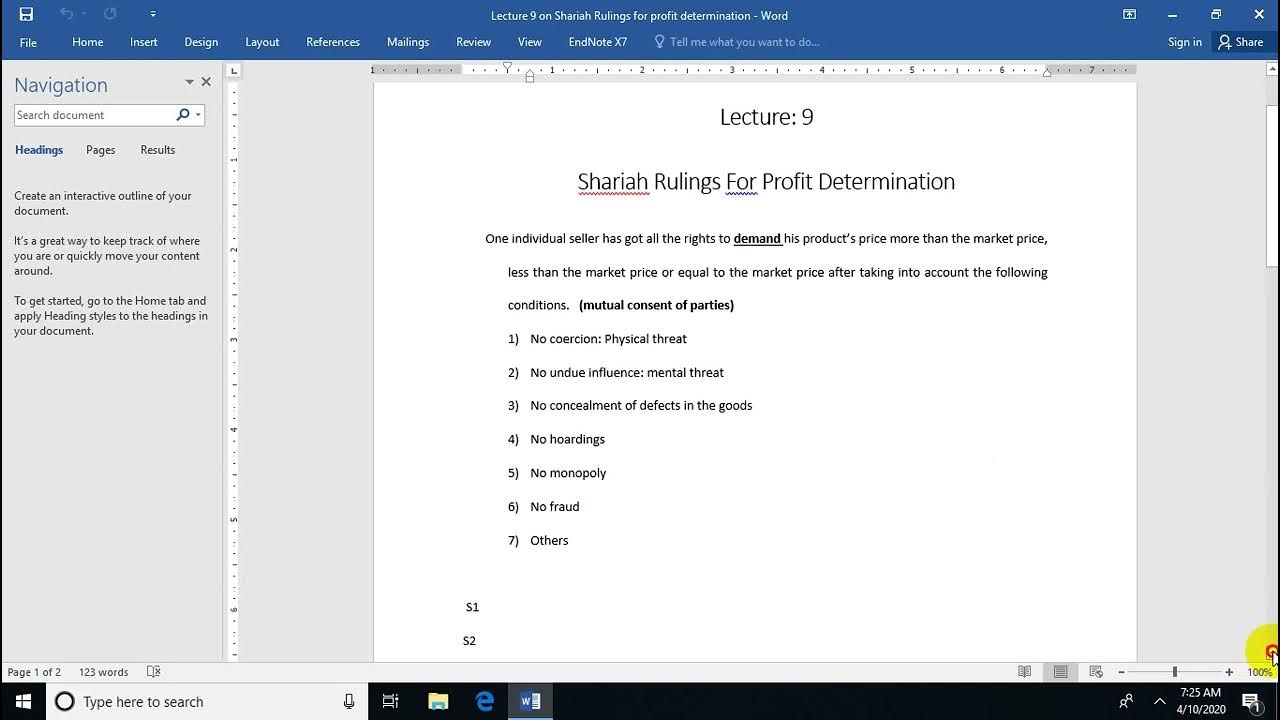Click the zoom out minus button
The width and height of the screenshot is (1280, 720).
pyautogui.click(x=1121, y=672)
